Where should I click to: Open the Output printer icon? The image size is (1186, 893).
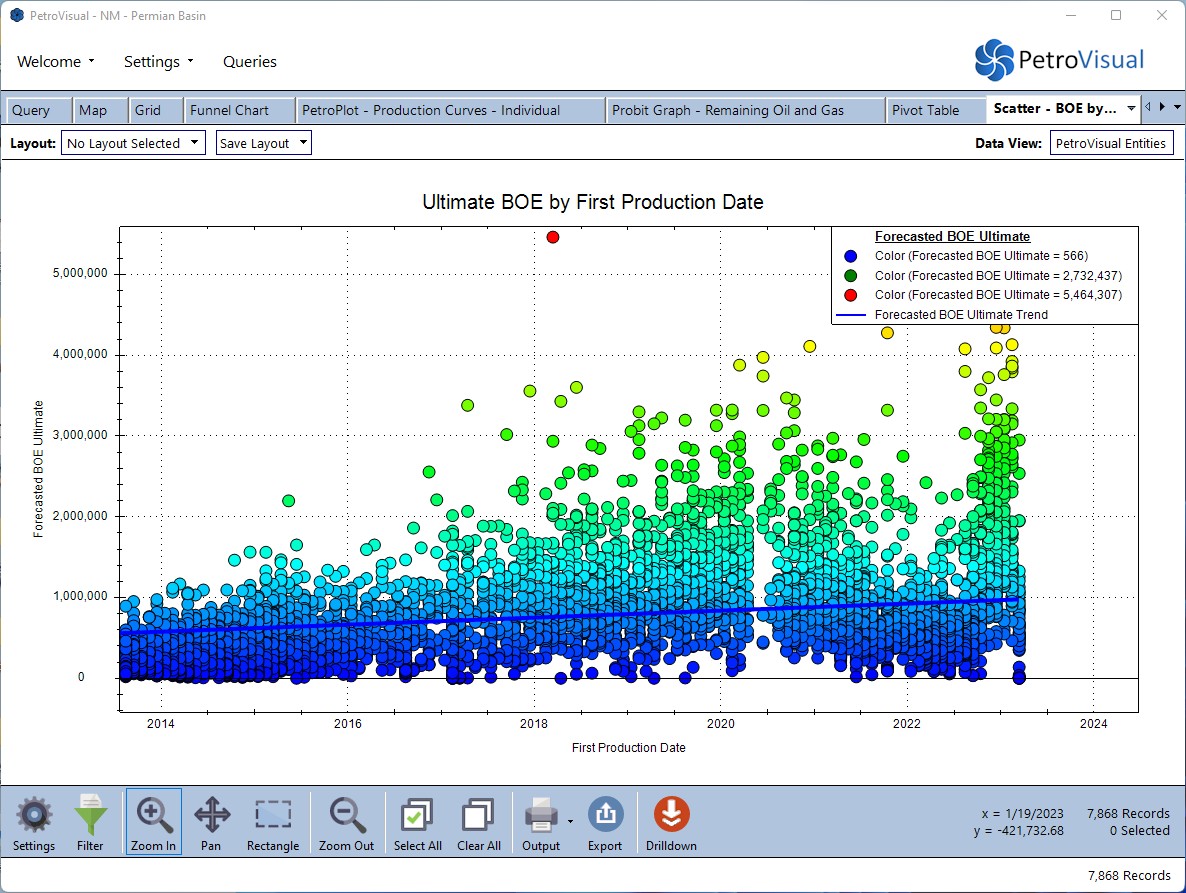[x=540, y=816]
